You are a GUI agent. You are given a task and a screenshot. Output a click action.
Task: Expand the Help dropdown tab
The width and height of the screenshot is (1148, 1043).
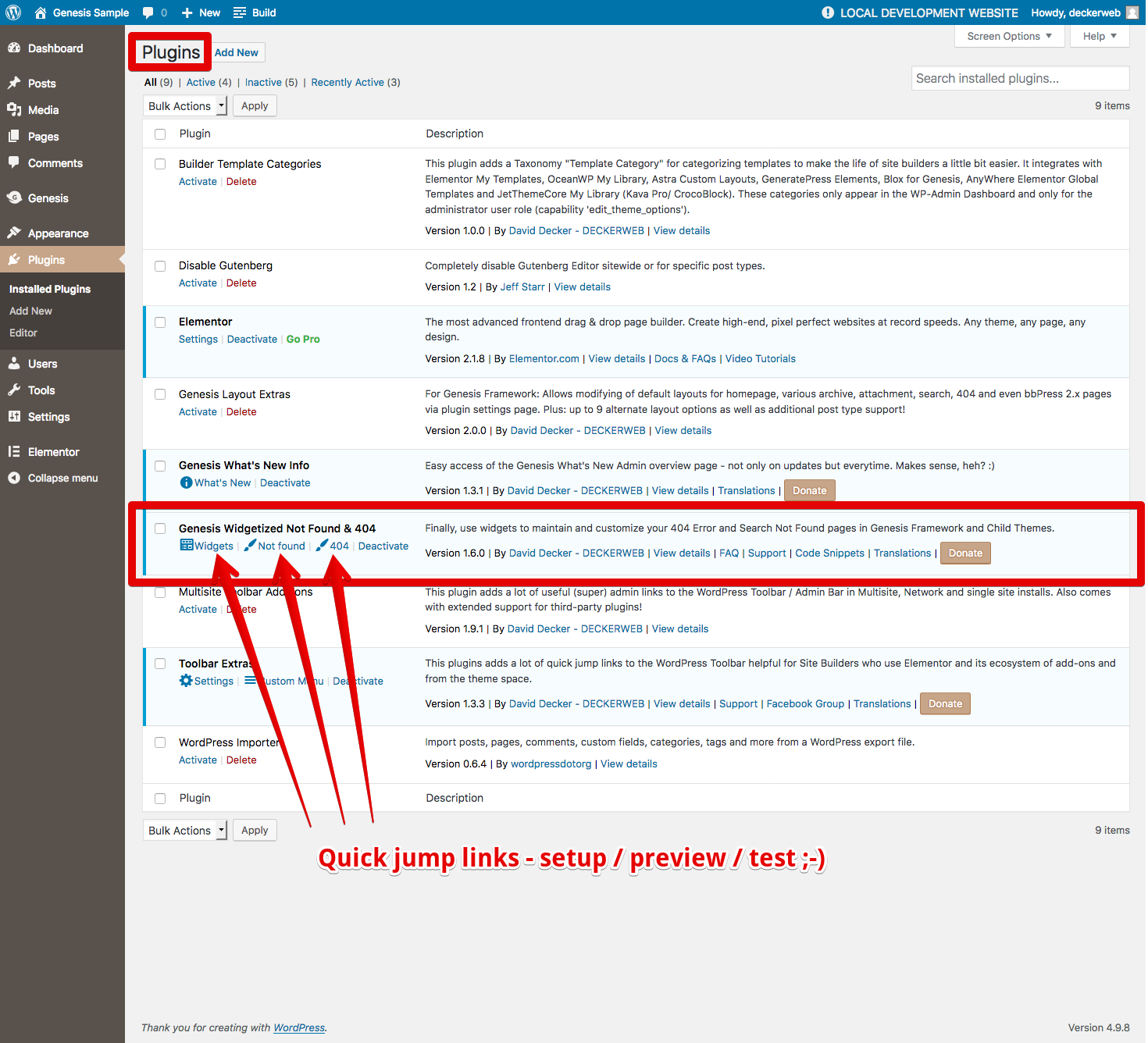(x=1100, y=36)
